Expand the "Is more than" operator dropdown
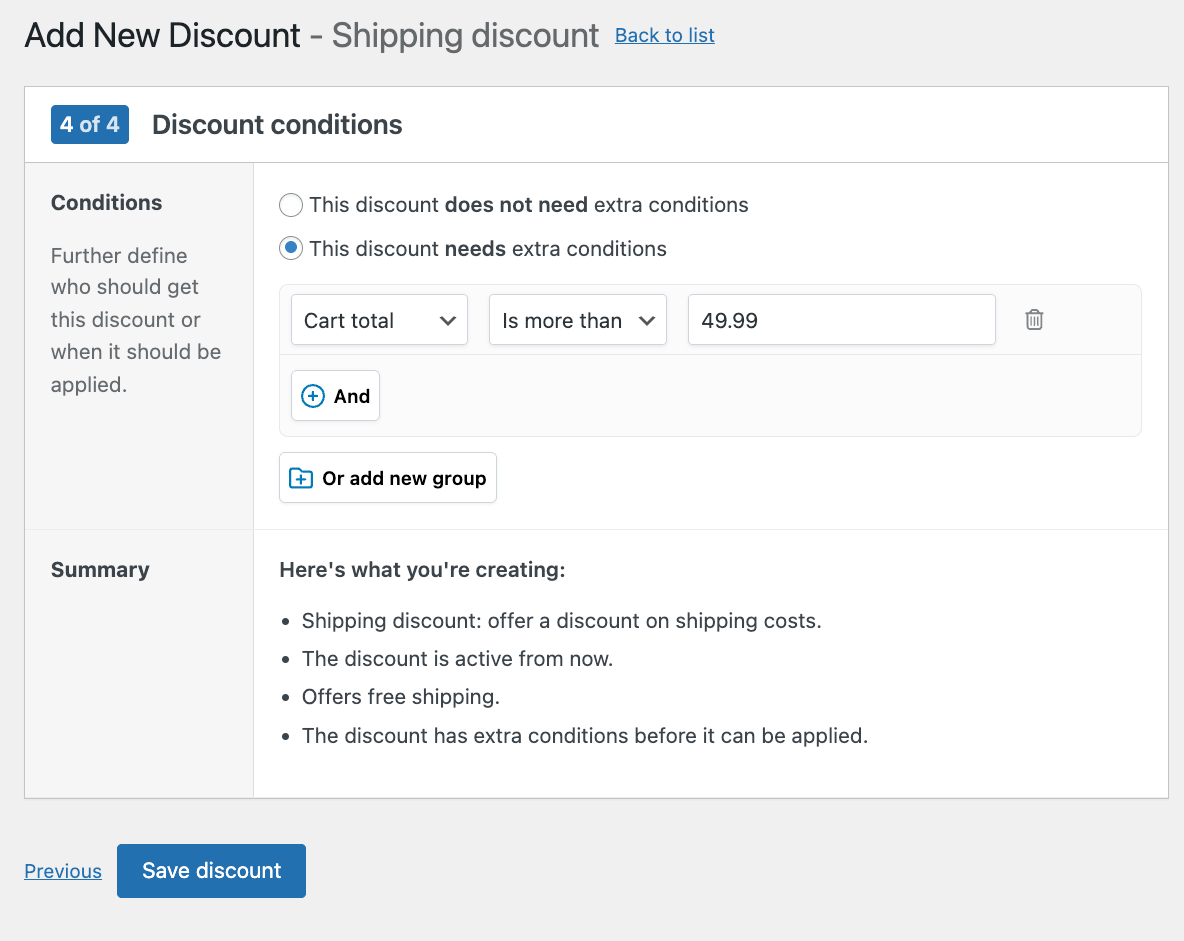This screenshot has width=1184, height=941. (577, 320)
